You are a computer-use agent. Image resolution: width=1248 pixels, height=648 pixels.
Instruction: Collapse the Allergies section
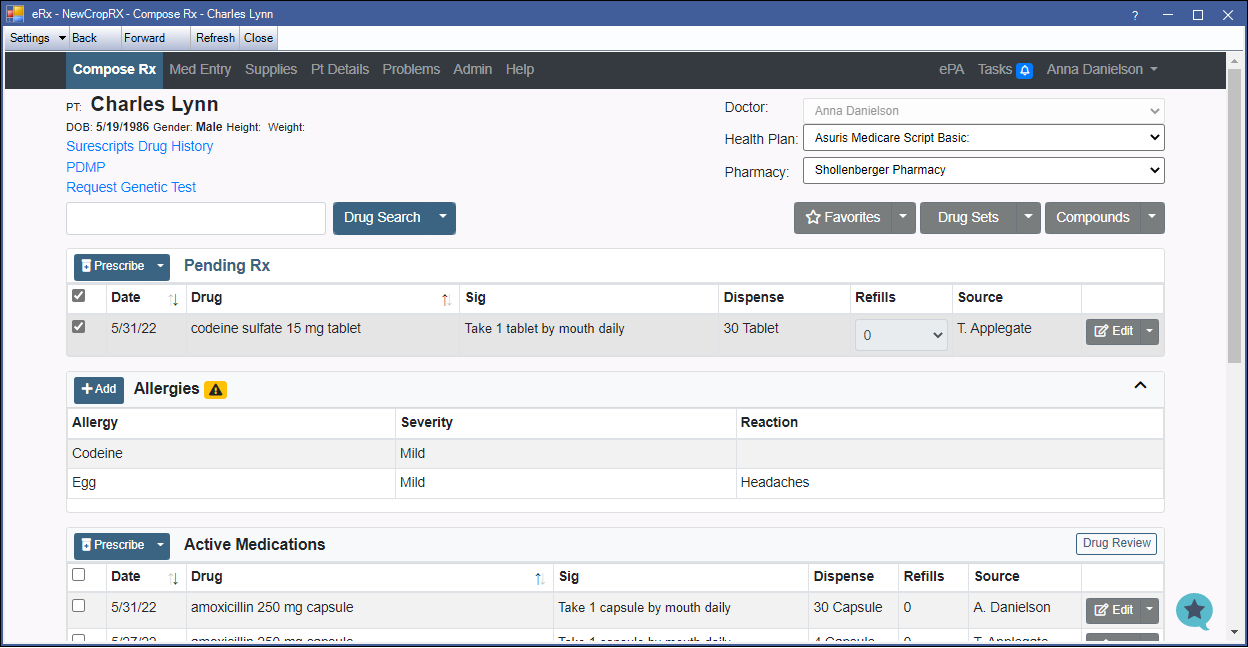click(1140, 386)
